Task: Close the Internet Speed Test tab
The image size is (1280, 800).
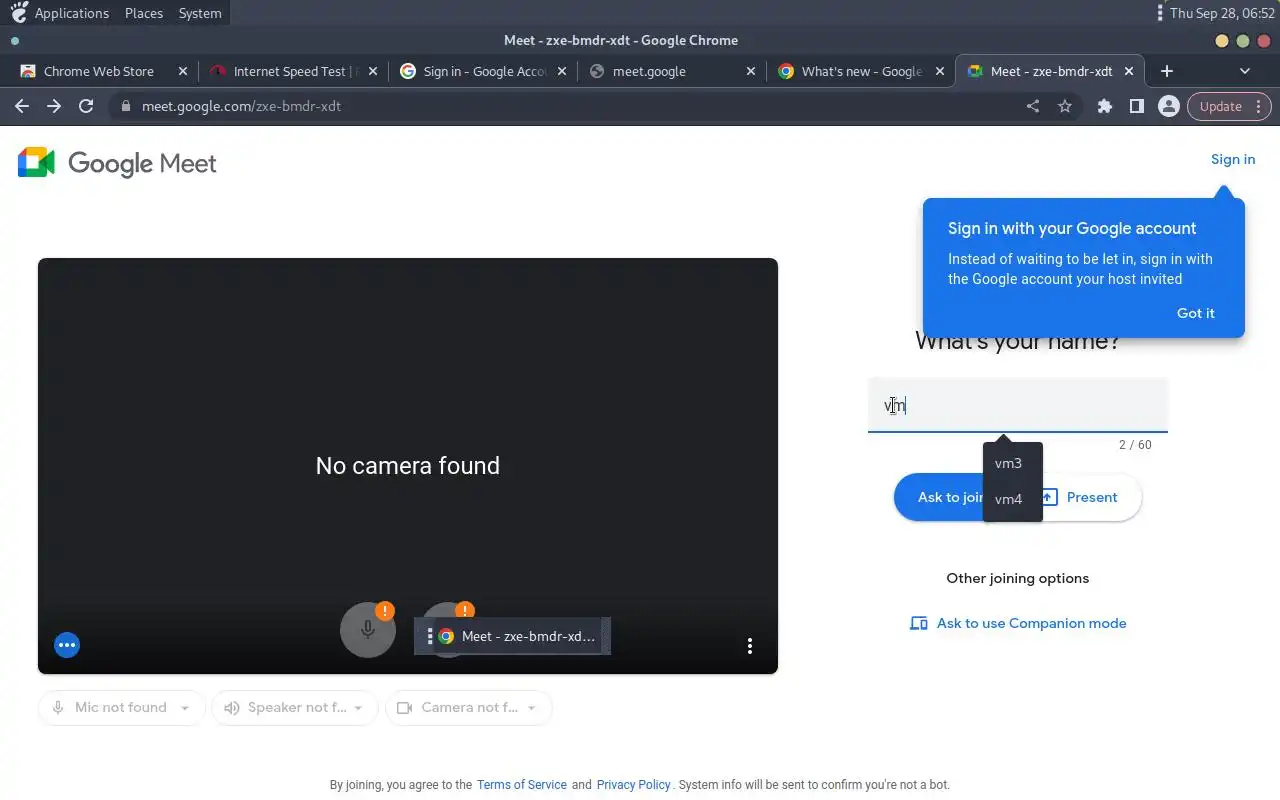Action: point(373,71)
